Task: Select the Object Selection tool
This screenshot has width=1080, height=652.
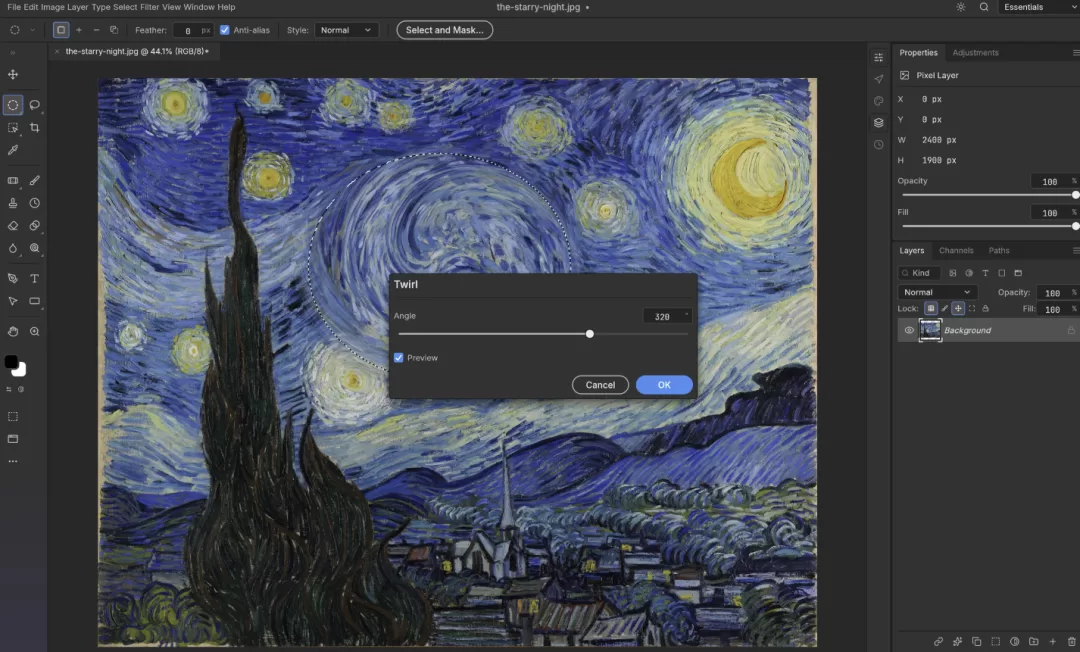Action: pos(12,128)
